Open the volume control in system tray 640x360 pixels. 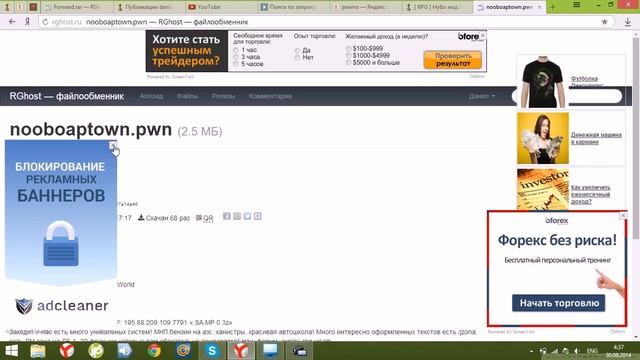(577, 351)
